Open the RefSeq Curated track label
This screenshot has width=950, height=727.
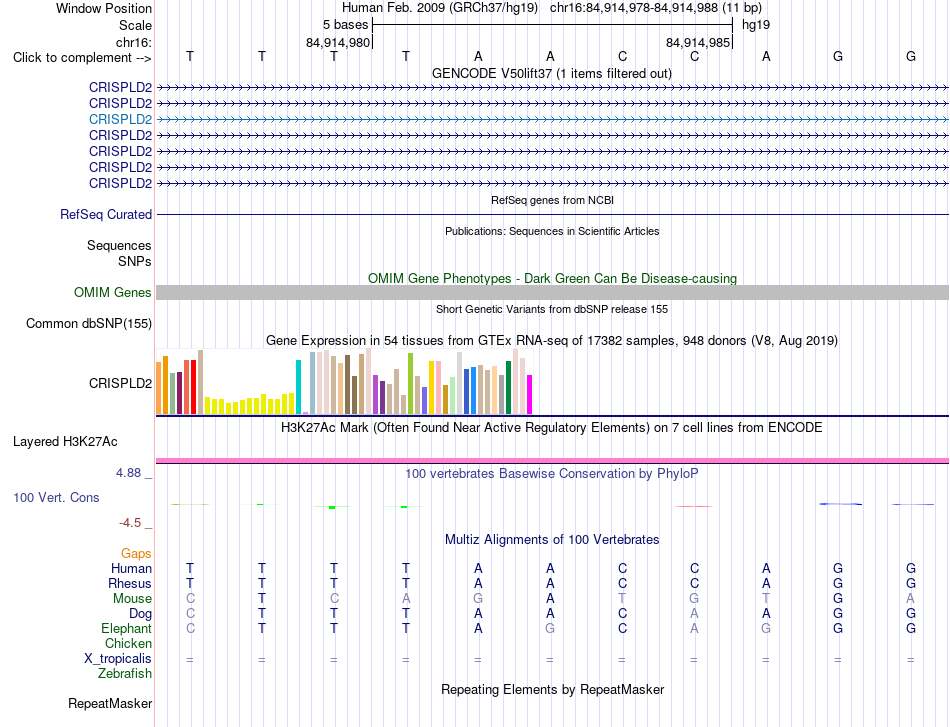[x=106, y=214]
